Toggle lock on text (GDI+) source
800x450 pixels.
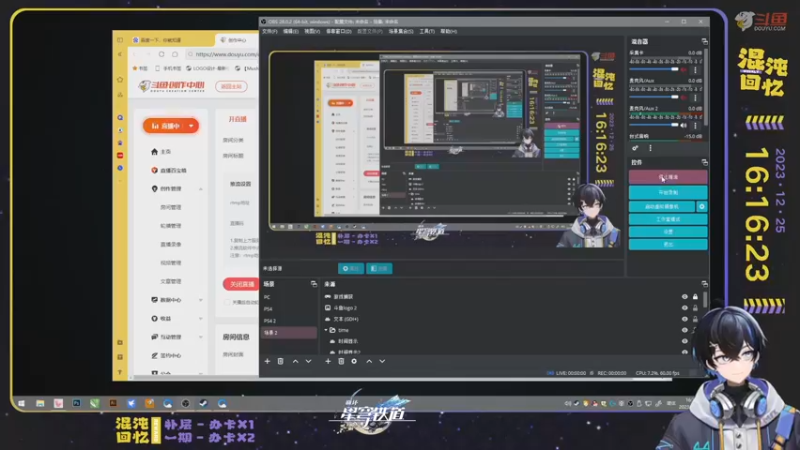click(x=695, y=319)
